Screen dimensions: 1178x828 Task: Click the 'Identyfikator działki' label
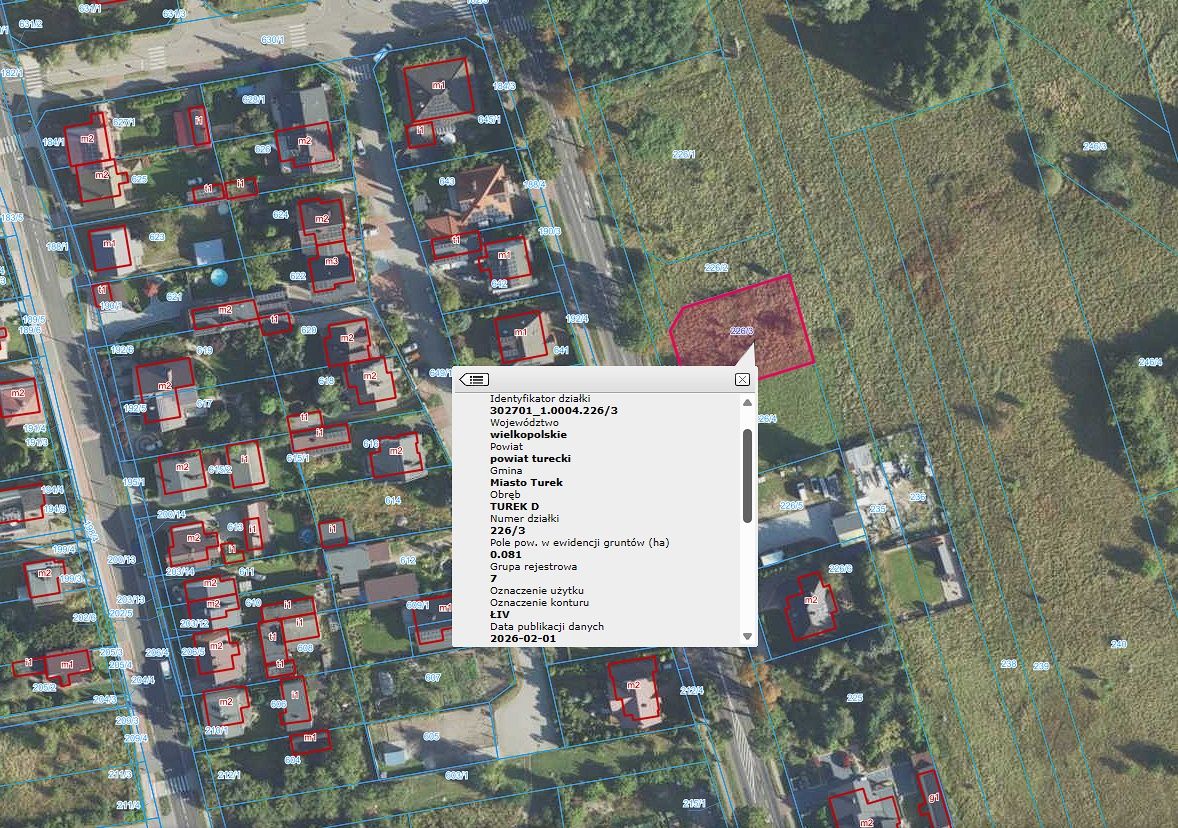(x=540, y=398)
